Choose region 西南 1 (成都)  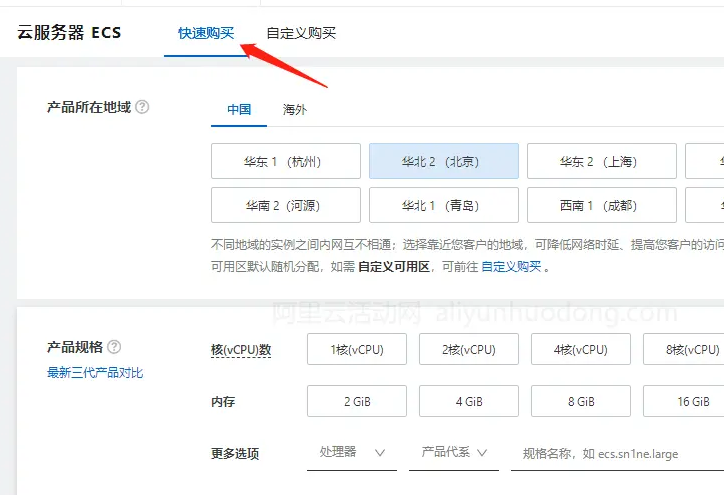pos(602,205)
